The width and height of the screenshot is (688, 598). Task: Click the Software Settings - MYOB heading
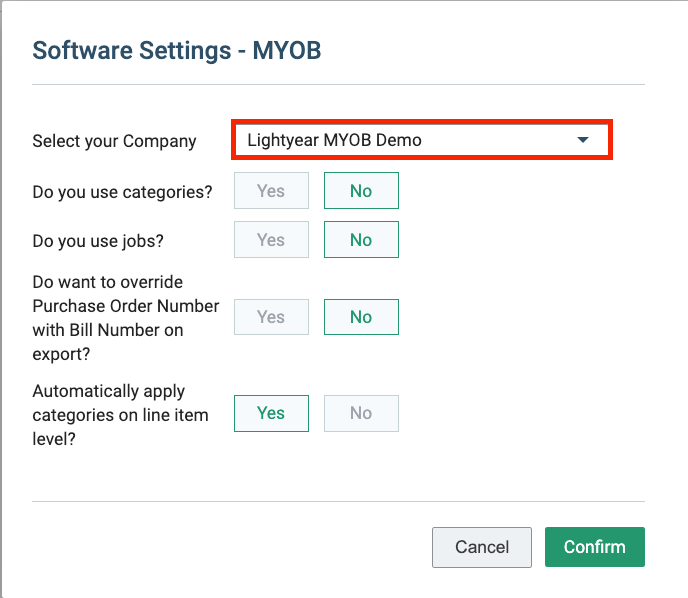(x=177, y=50)
